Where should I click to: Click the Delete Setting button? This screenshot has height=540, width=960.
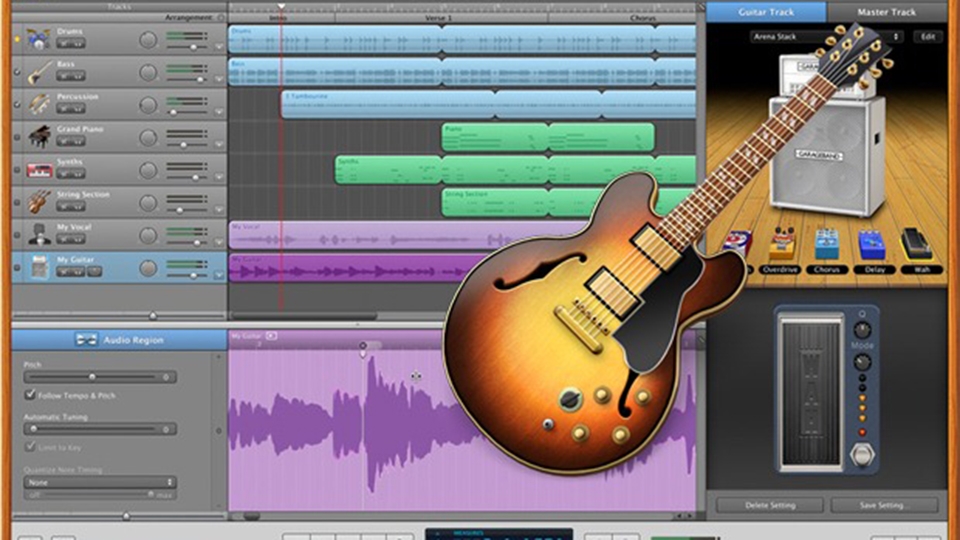click(770, 505)
